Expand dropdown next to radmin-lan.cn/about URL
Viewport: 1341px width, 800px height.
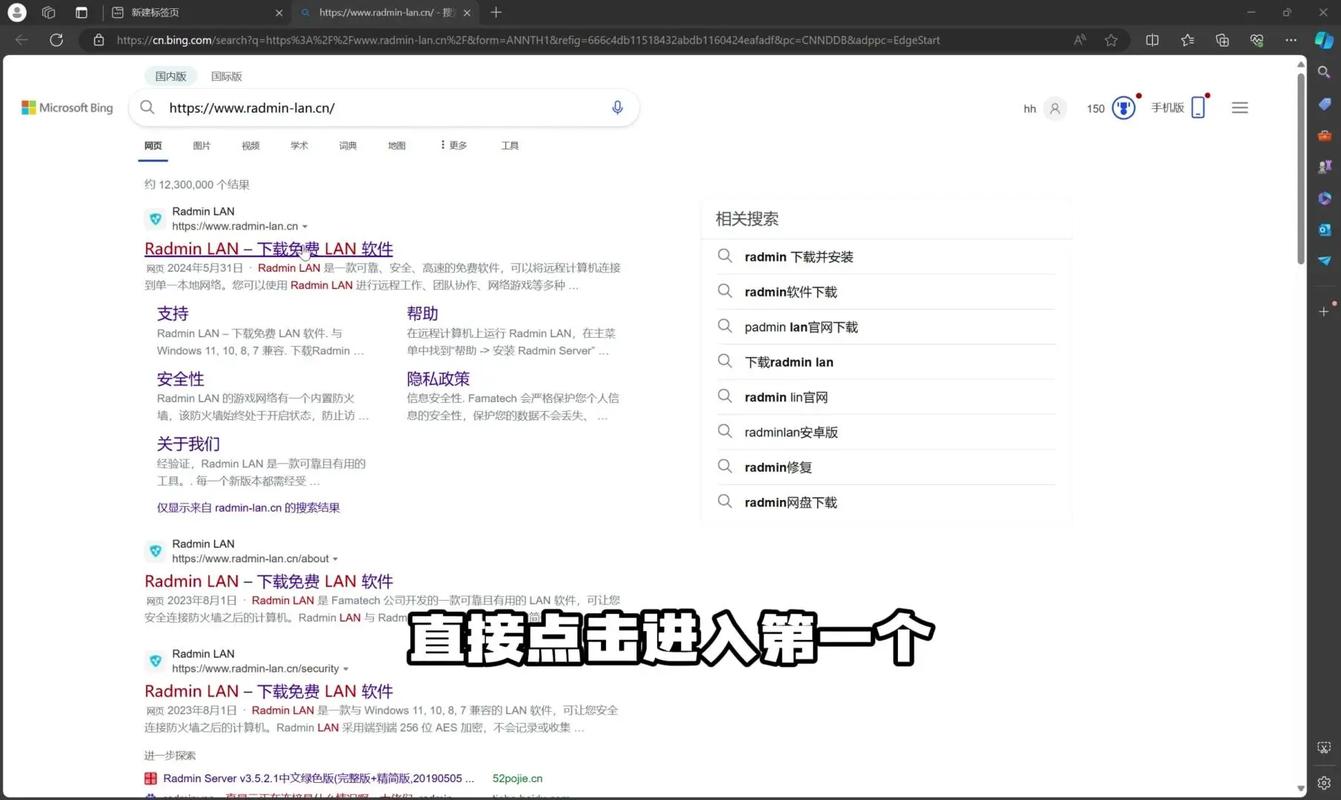coord(335,559)
